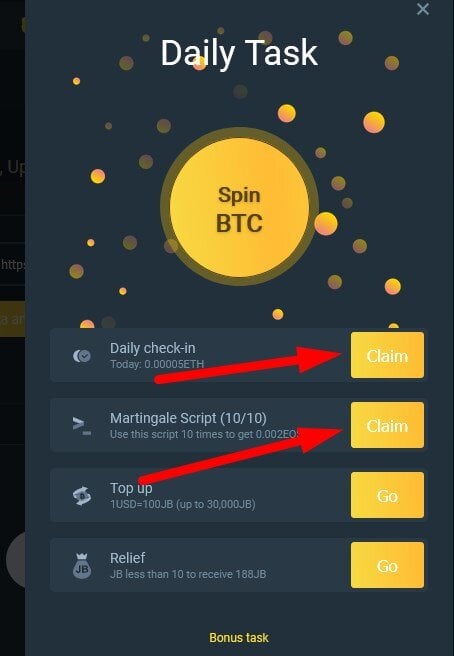Screen dimensions: 454x656
Task: Select the 1USD=100JB rate description
Action: pyautogui.click(x=182, y=504)
